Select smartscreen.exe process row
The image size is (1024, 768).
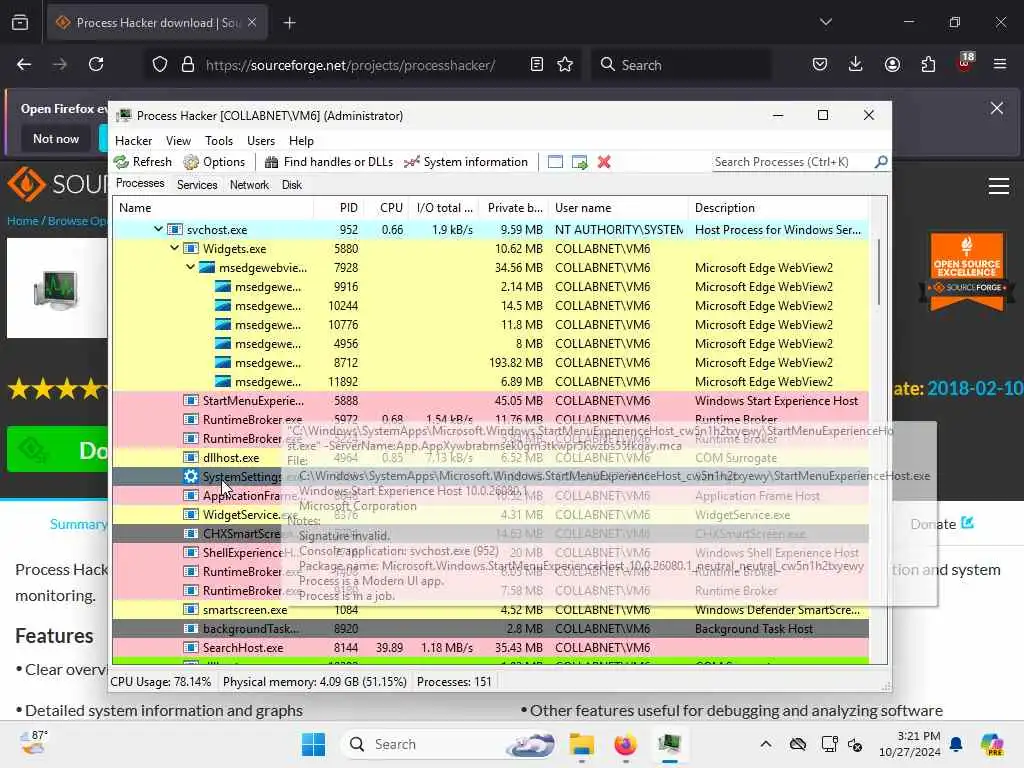(490, 609)
